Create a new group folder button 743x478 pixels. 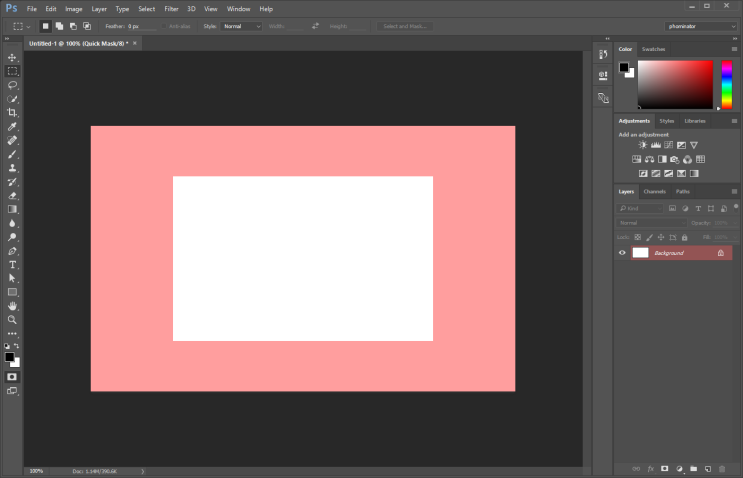point(693,469)
